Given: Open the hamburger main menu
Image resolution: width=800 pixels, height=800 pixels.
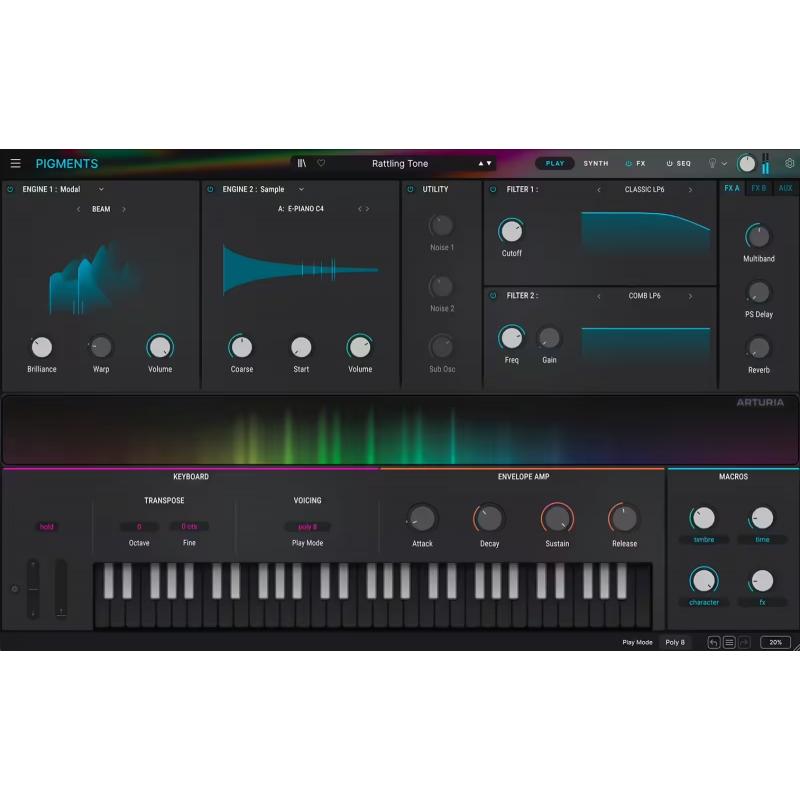Looking at the screenshot, I should [x=15, y=164].
